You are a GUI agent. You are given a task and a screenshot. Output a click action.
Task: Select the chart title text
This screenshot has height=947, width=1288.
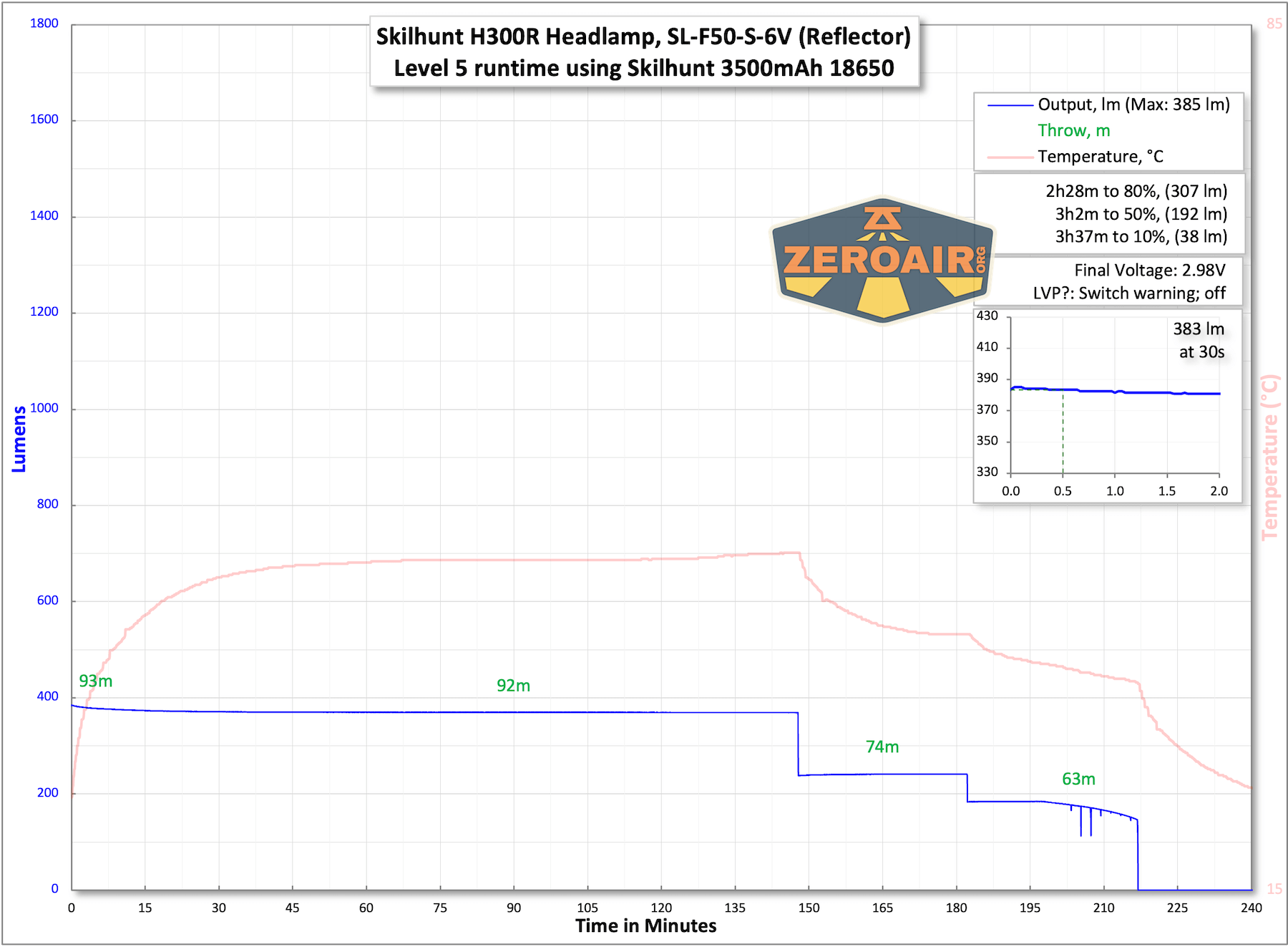[644, 52]
